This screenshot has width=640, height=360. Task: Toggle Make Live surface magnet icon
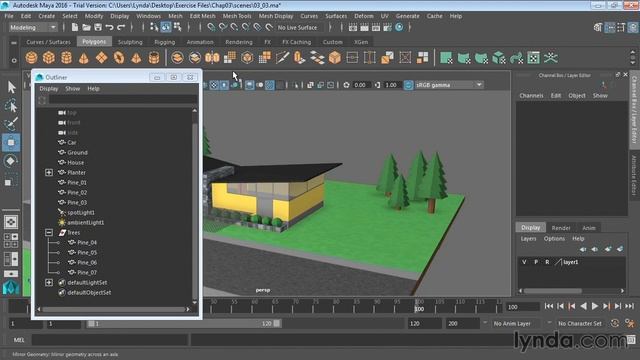click(x=269, y=27)
